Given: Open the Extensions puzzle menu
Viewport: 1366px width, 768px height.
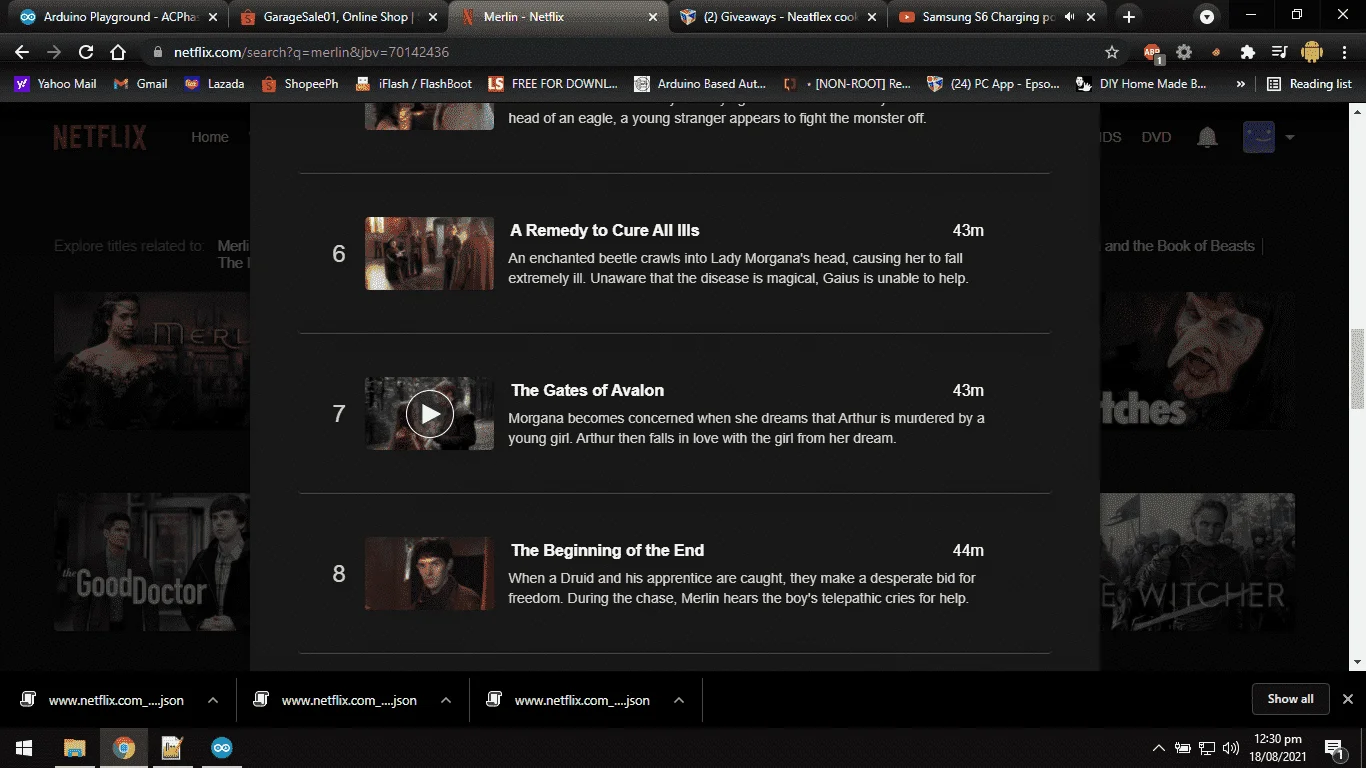Looking at the screenshot, I should pos(1247,52).
